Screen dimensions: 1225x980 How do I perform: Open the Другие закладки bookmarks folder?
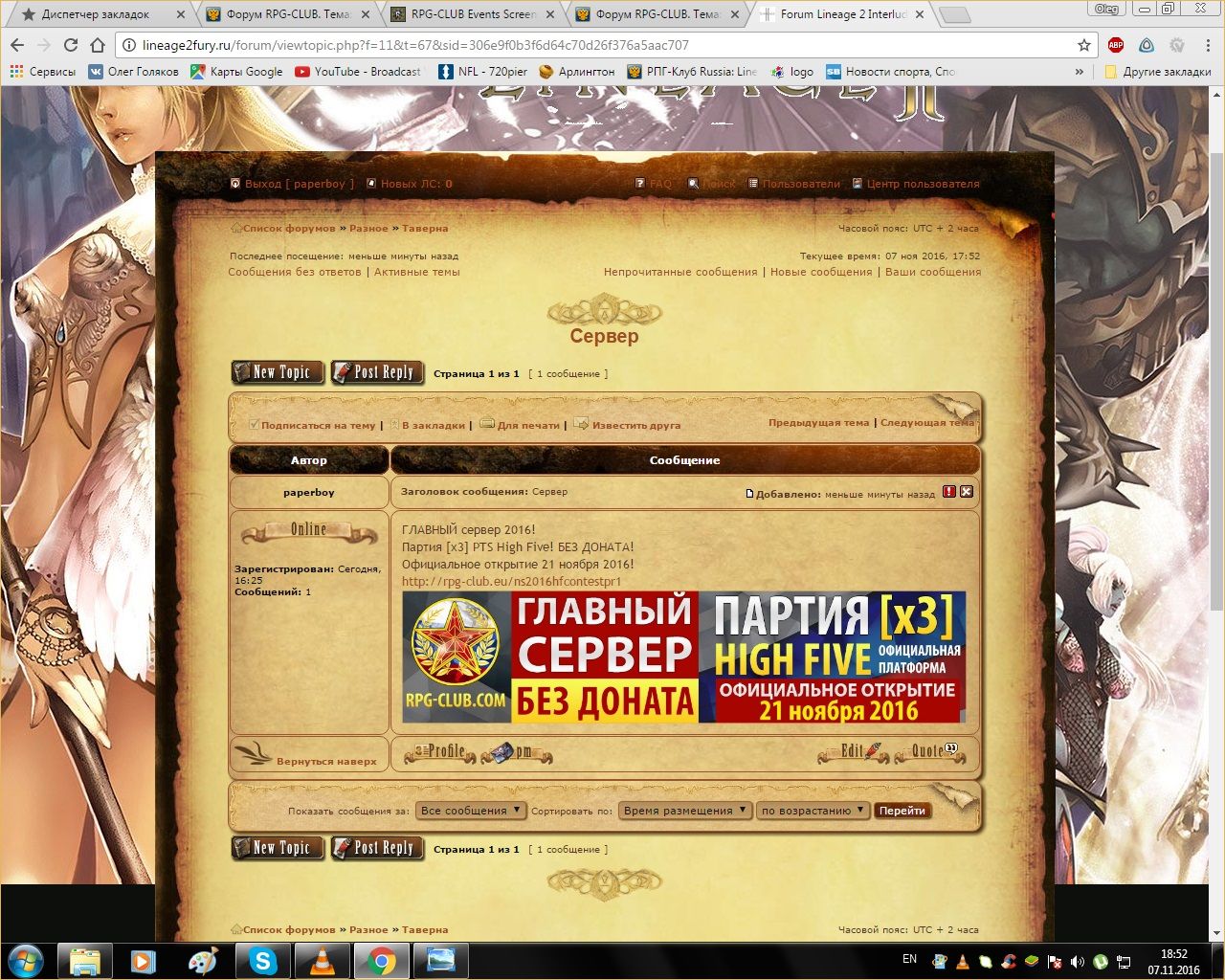(1158, 72)
